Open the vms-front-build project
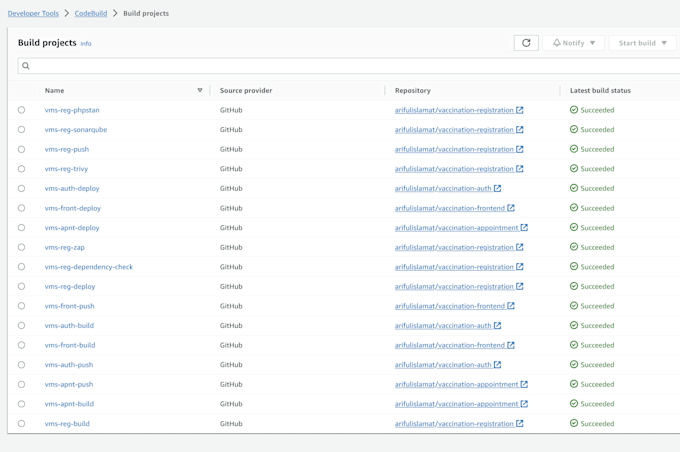Viewport: 680px width, 452px height. (70, 345)
